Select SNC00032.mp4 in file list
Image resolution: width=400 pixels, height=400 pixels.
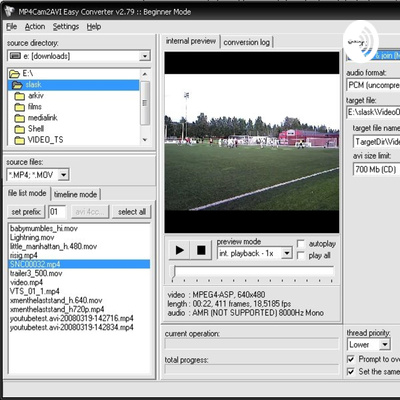click(79, 264)
